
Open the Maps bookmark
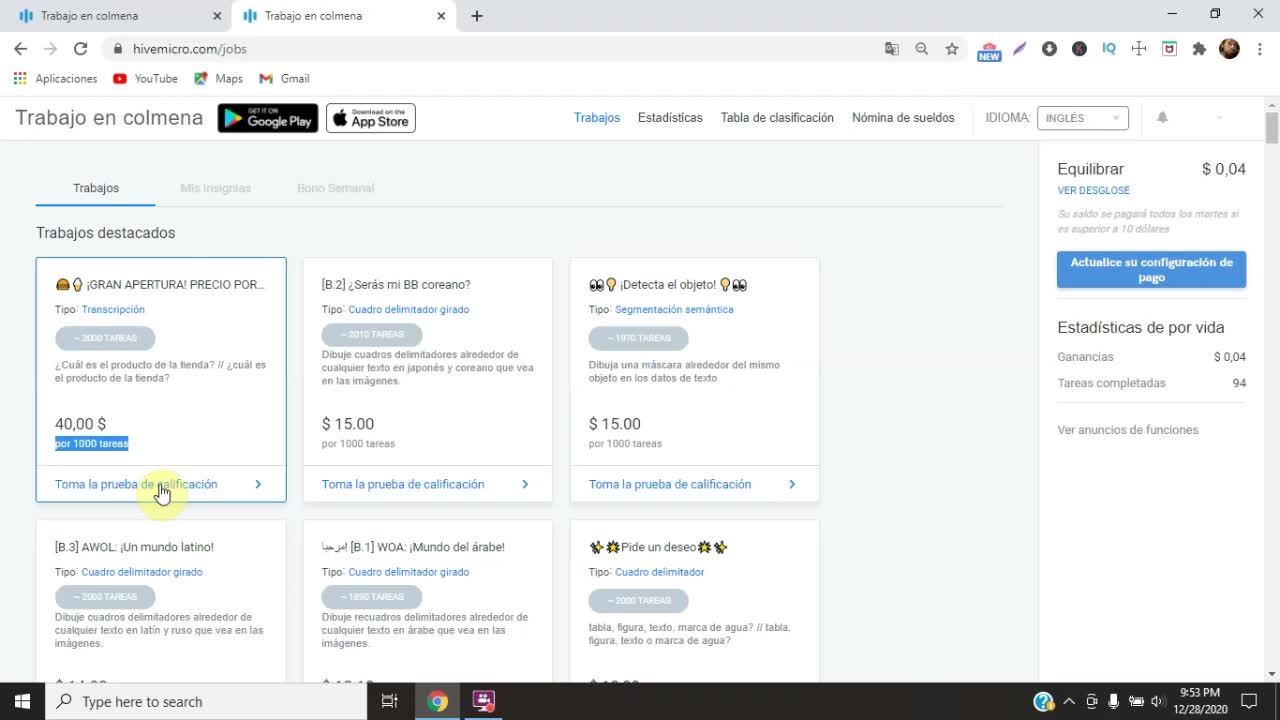(x=218, y=78)
